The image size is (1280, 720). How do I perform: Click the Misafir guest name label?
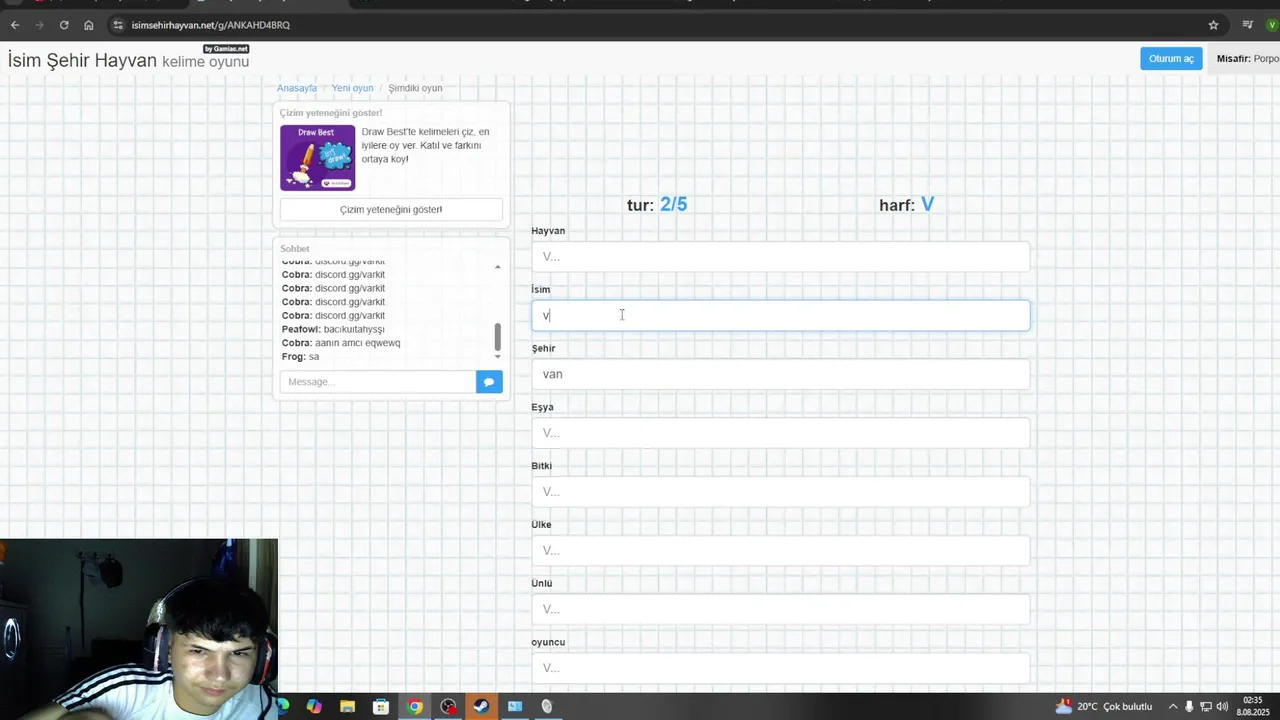pos(1248,59)
